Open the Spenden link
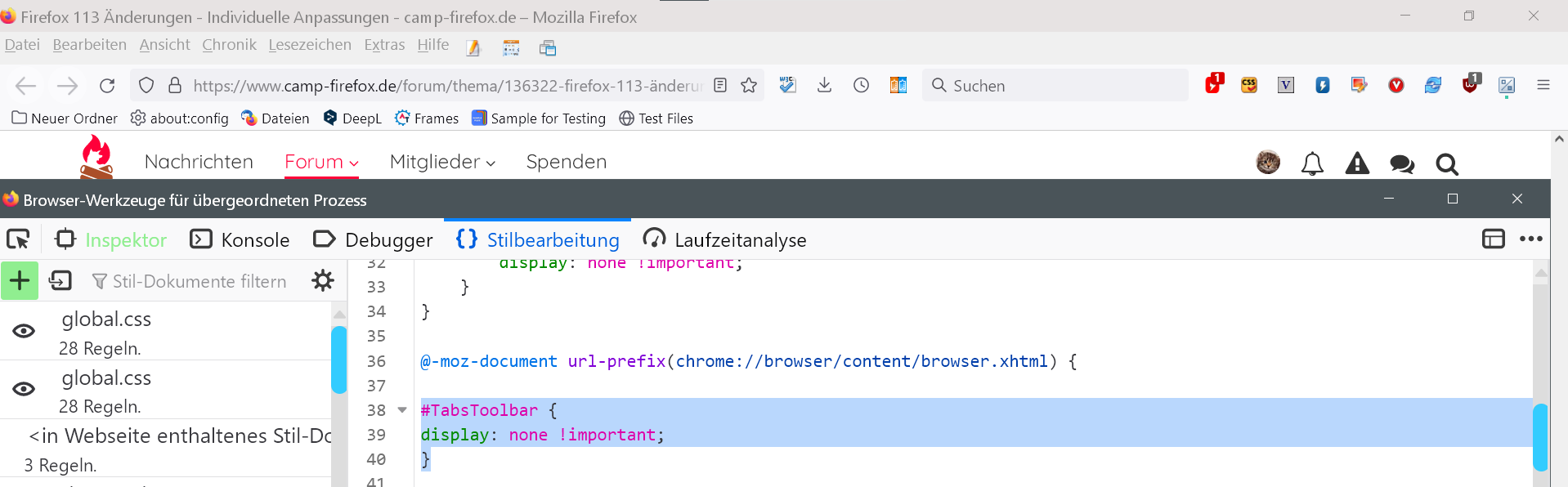The image size is (1568, 487). (x=566, y=162)
